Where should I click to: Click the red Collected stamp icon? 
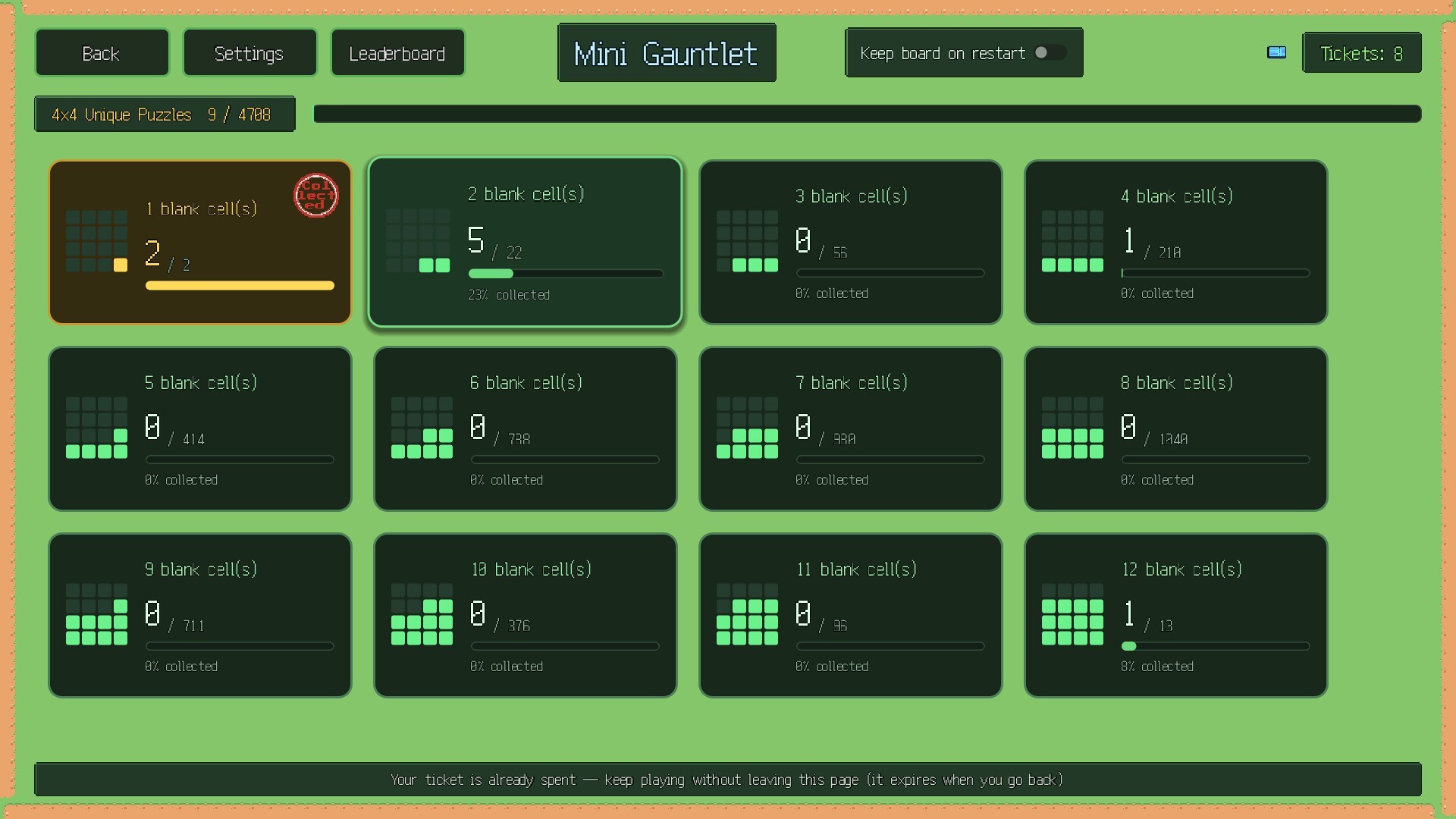pyautogui.click(x=316, y=196)
